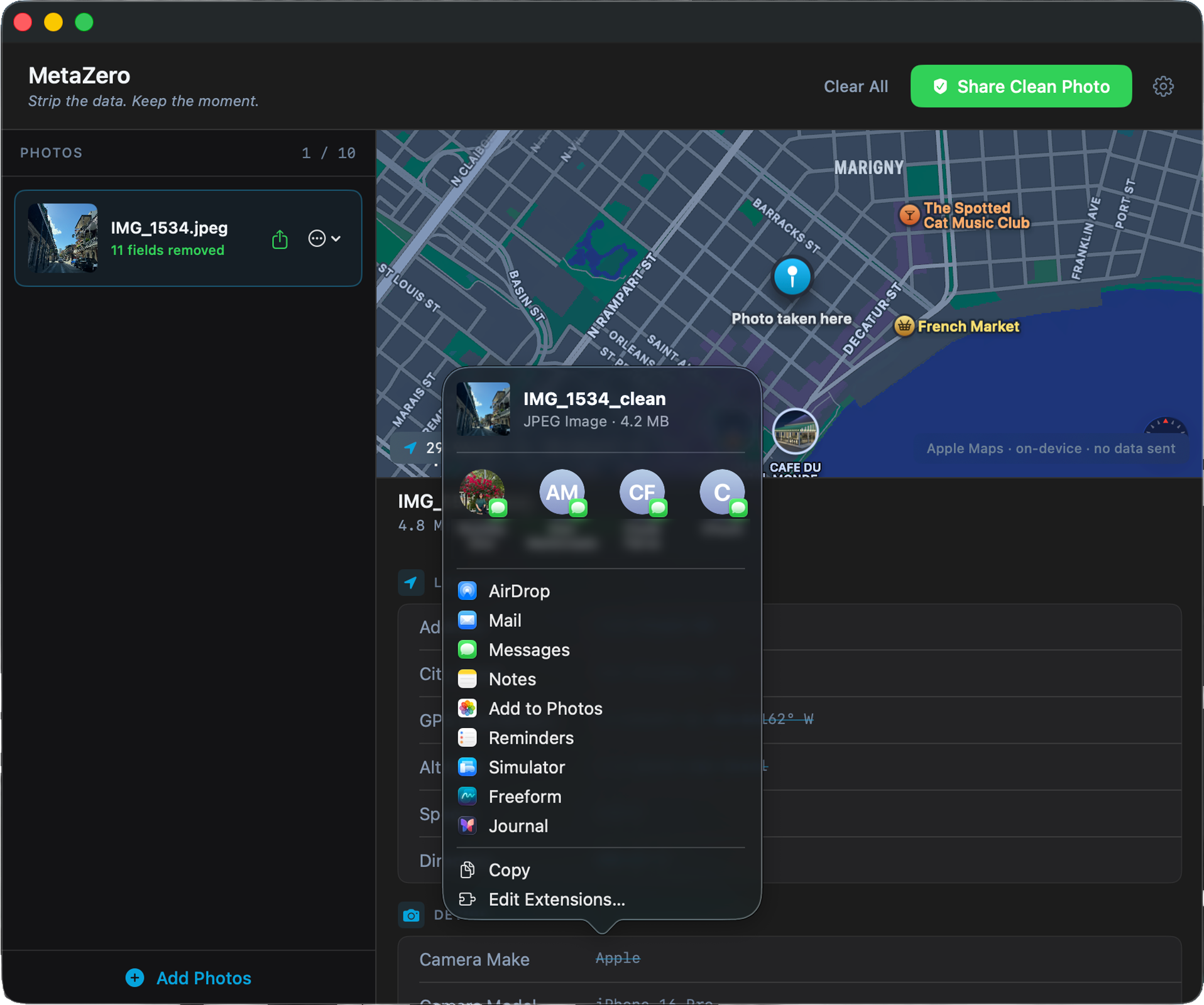The width and height of the screenshot is (1204, 1005).
Task: Click the location section arrow icon
Action: pos(411,582)
